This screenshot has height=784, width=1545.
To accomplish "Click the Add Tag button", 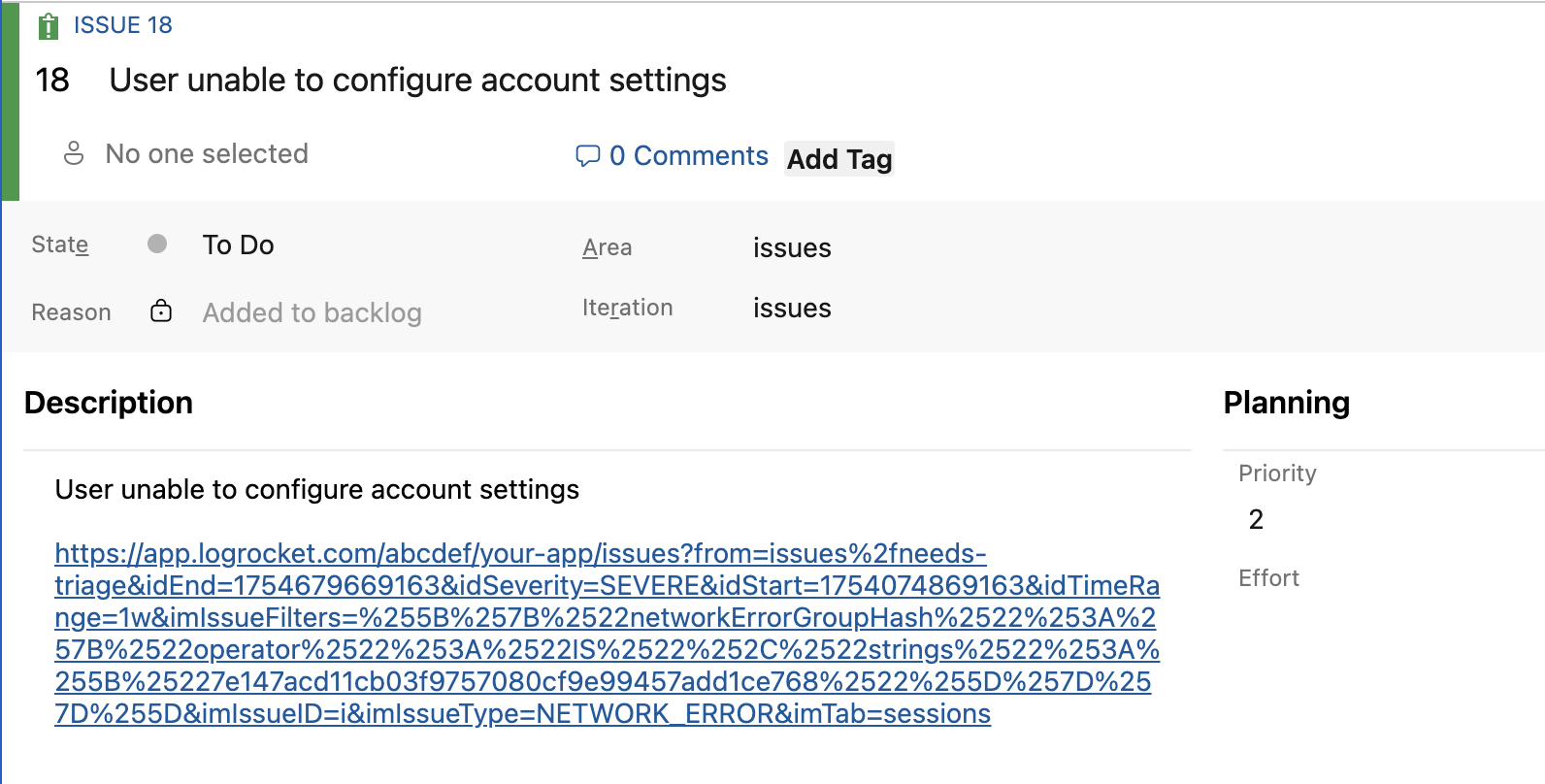I will [839, 159].
